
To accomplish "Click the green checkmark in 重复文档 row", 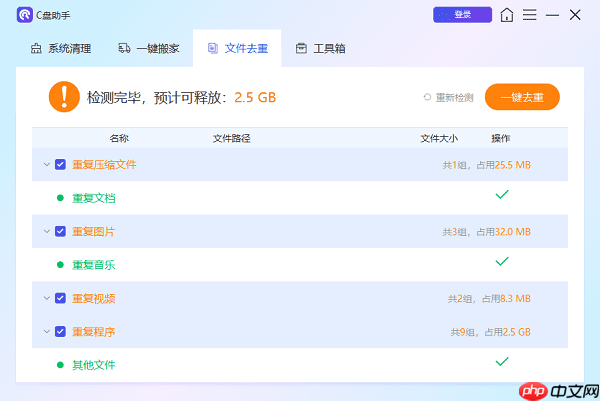I will (502, 194).
